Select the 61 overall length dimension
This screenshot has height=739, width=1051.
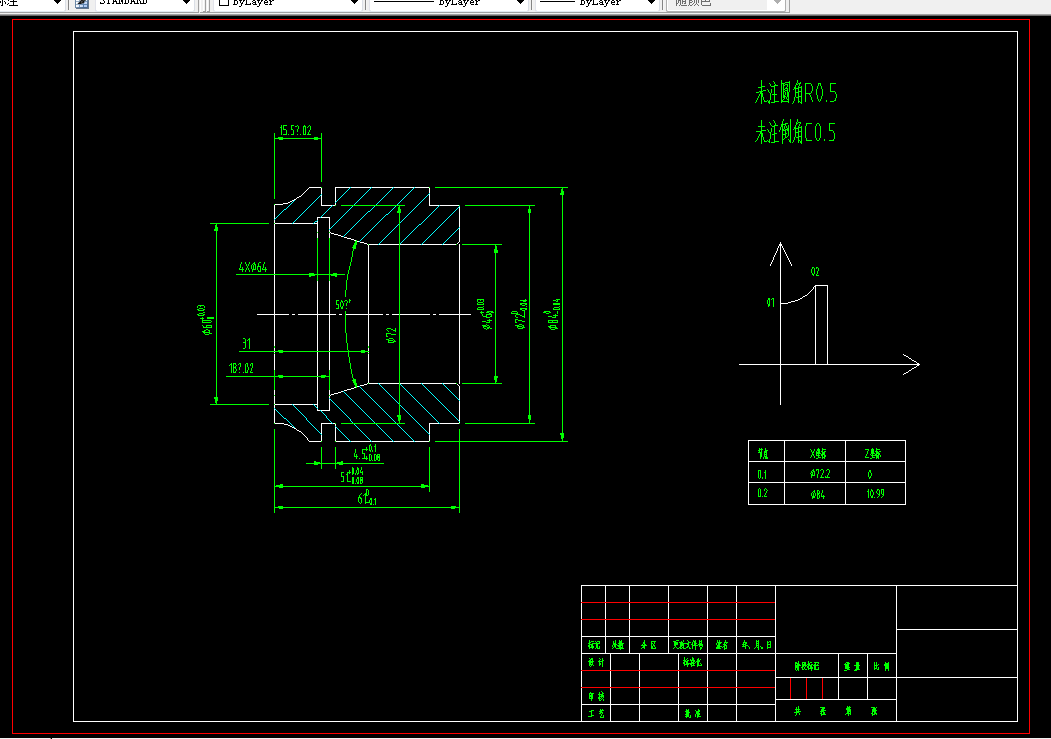[367, 497]
